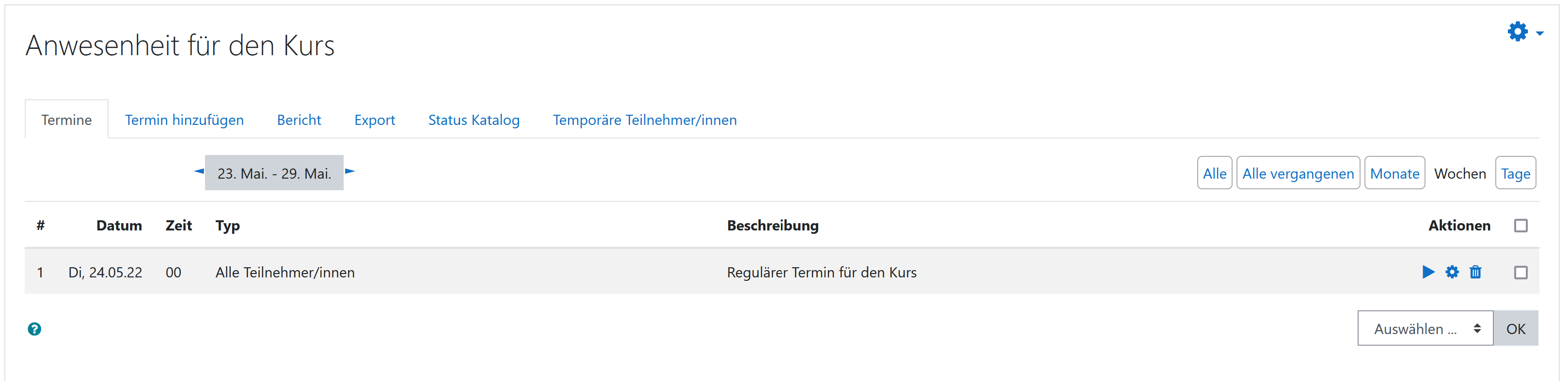Show all sessions with the Alle button
This screenshot has height=381, width=1568.
pyautogui.click(x=1214, y=173)
